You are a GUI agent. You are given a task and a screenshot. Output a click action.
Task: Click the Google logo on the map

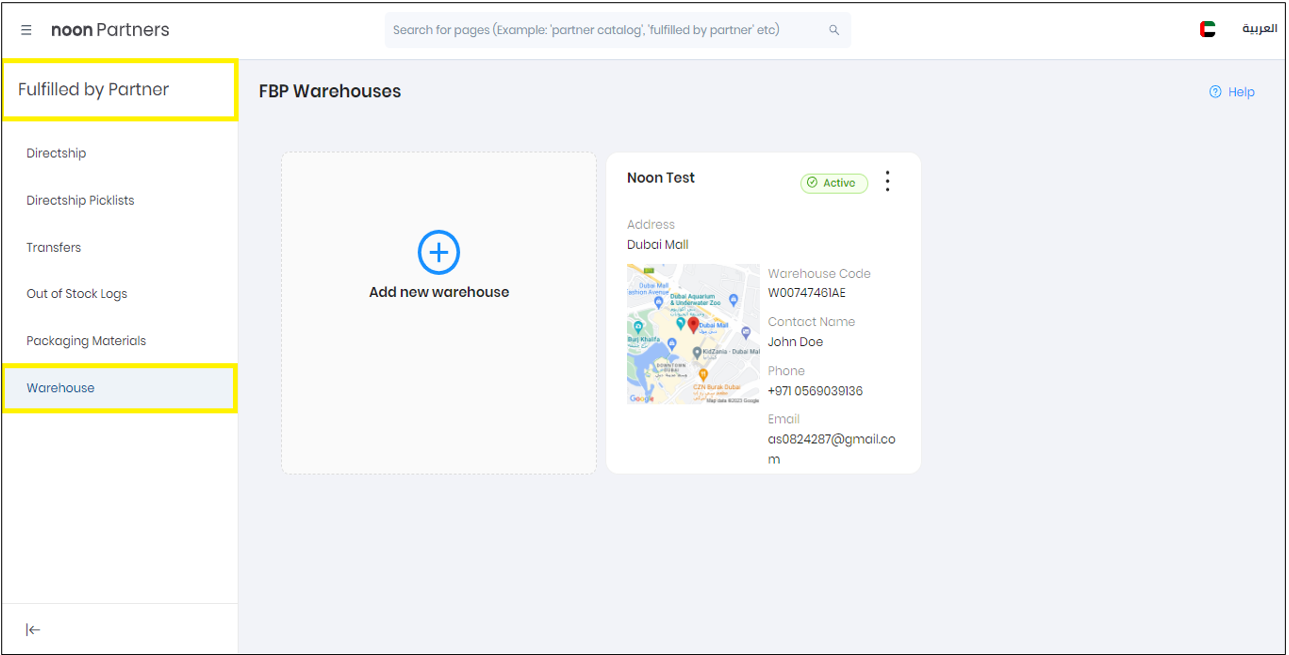(642, 398)
